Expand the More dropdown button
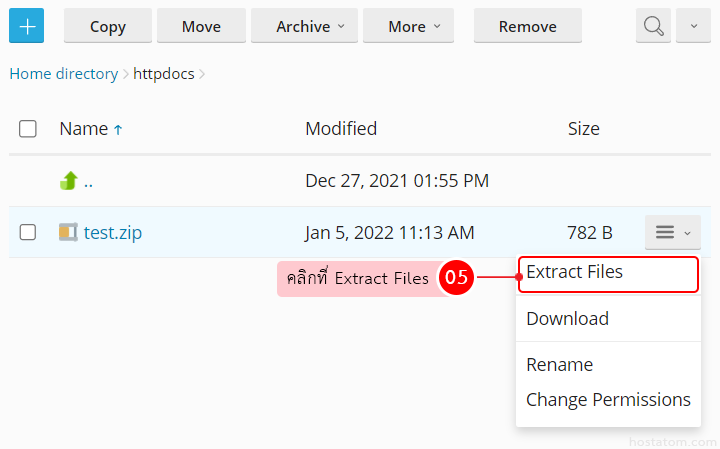Image resolution: width=720 pixels, height=449 pixels. click(x=408, y=26)
